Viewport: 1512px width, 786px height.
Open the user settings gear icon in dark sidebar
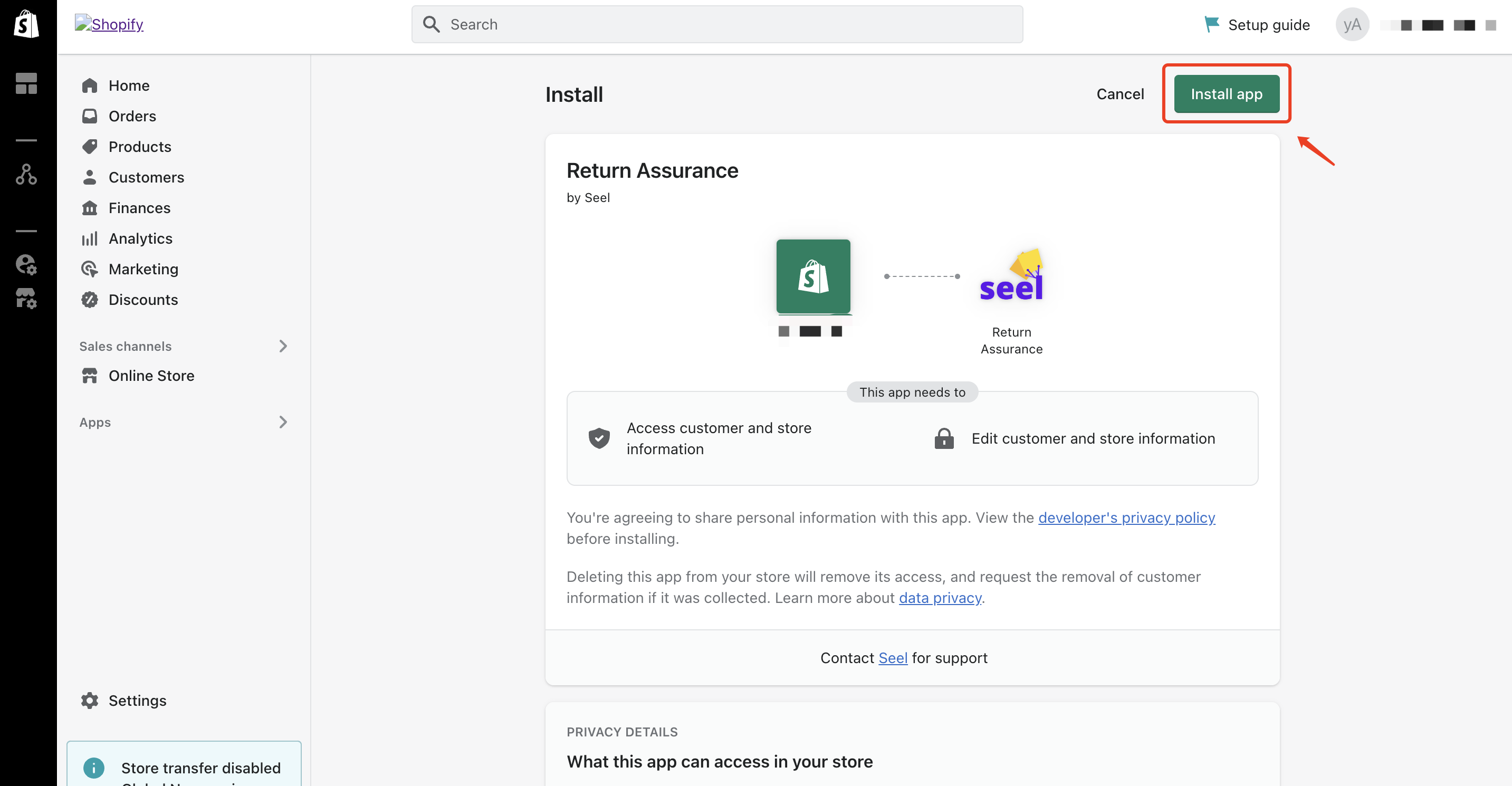(x=26, y=265)
